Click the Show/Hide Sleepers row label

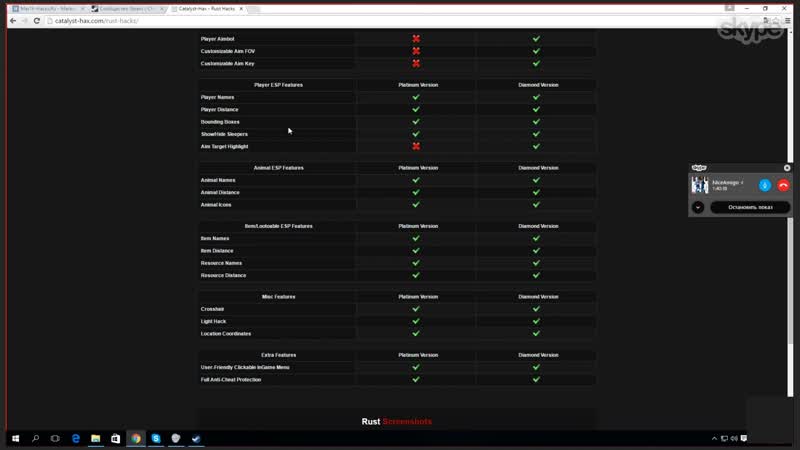[224, 134]
